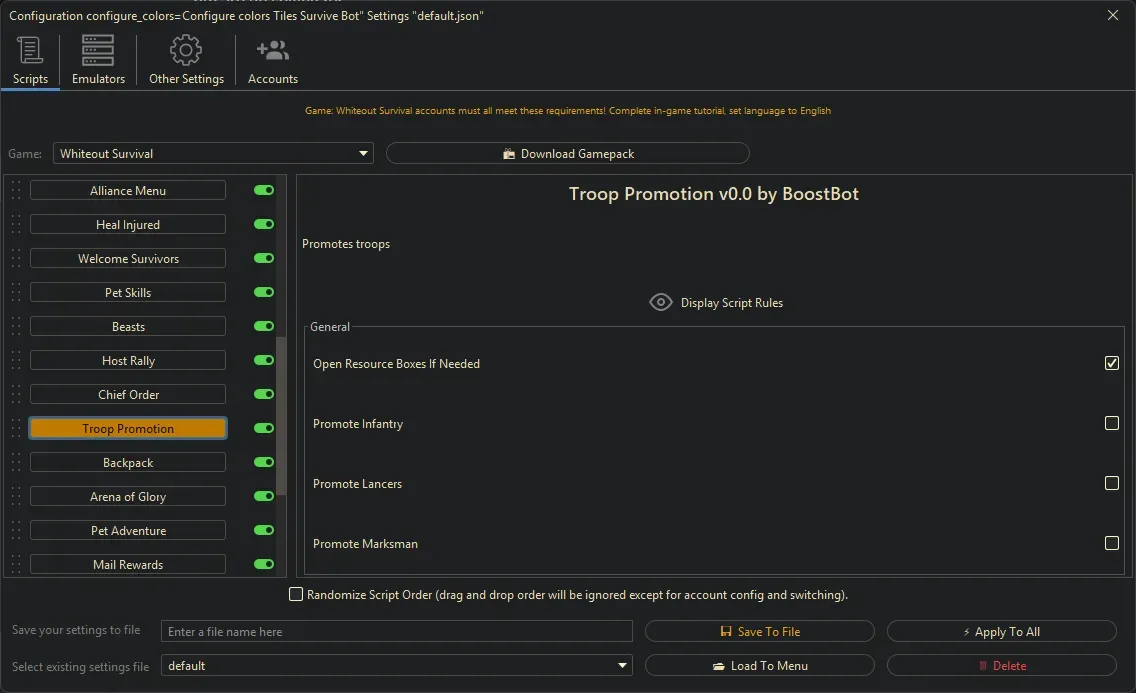Open Other Settings gear icon
This screenshot has height=693, width=1136.
point(186,51)
